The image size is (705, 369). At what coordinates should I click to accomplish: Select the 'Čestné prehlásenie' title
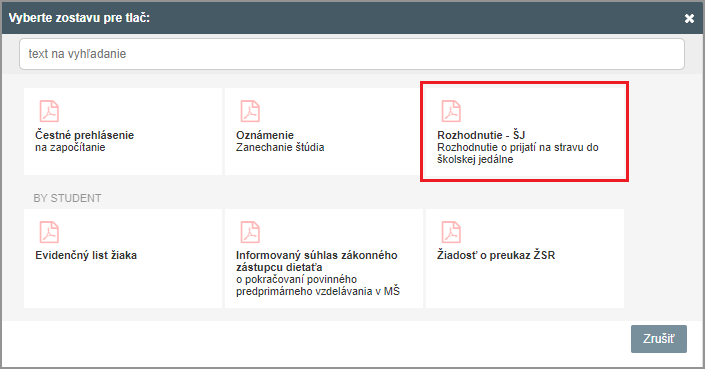[85, 135]
